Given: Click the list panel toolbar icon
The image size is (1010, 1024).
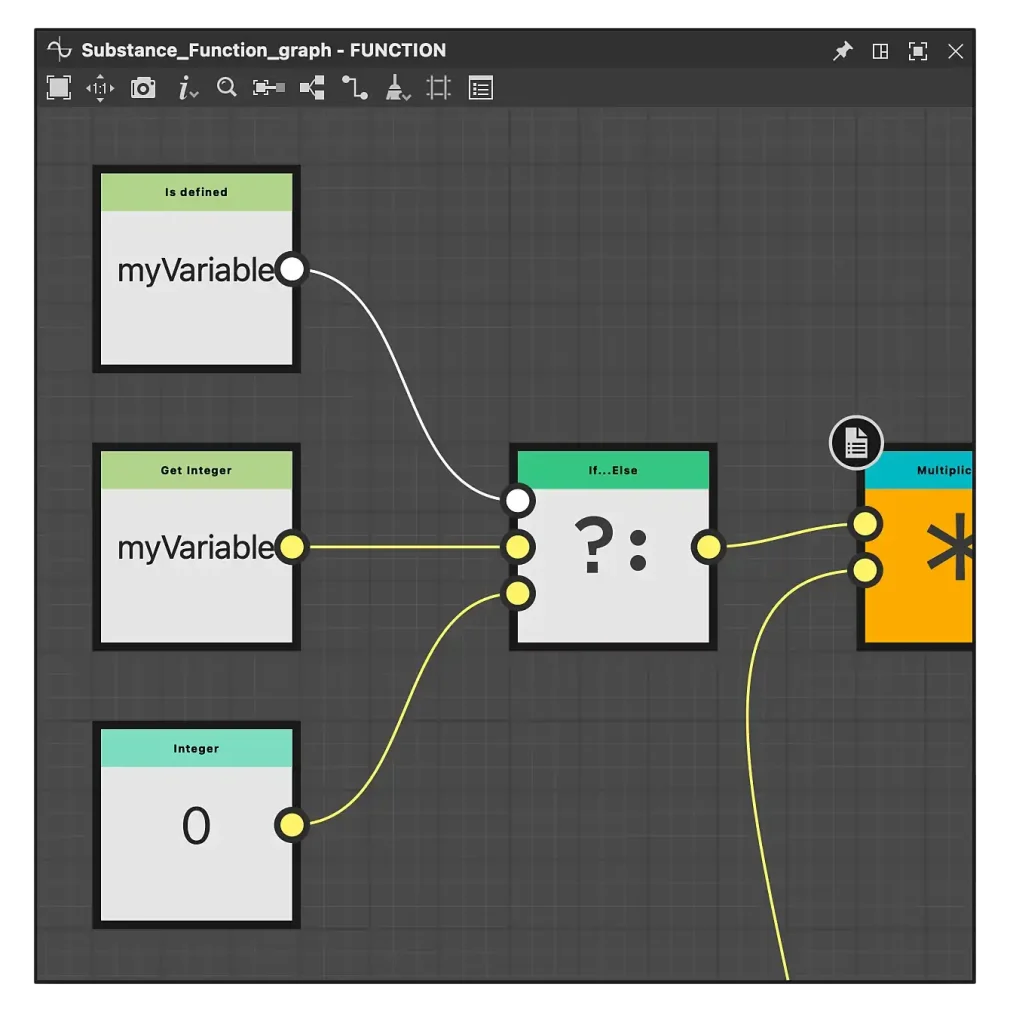Looking at the screenshot, I should (x=481, y=89).
